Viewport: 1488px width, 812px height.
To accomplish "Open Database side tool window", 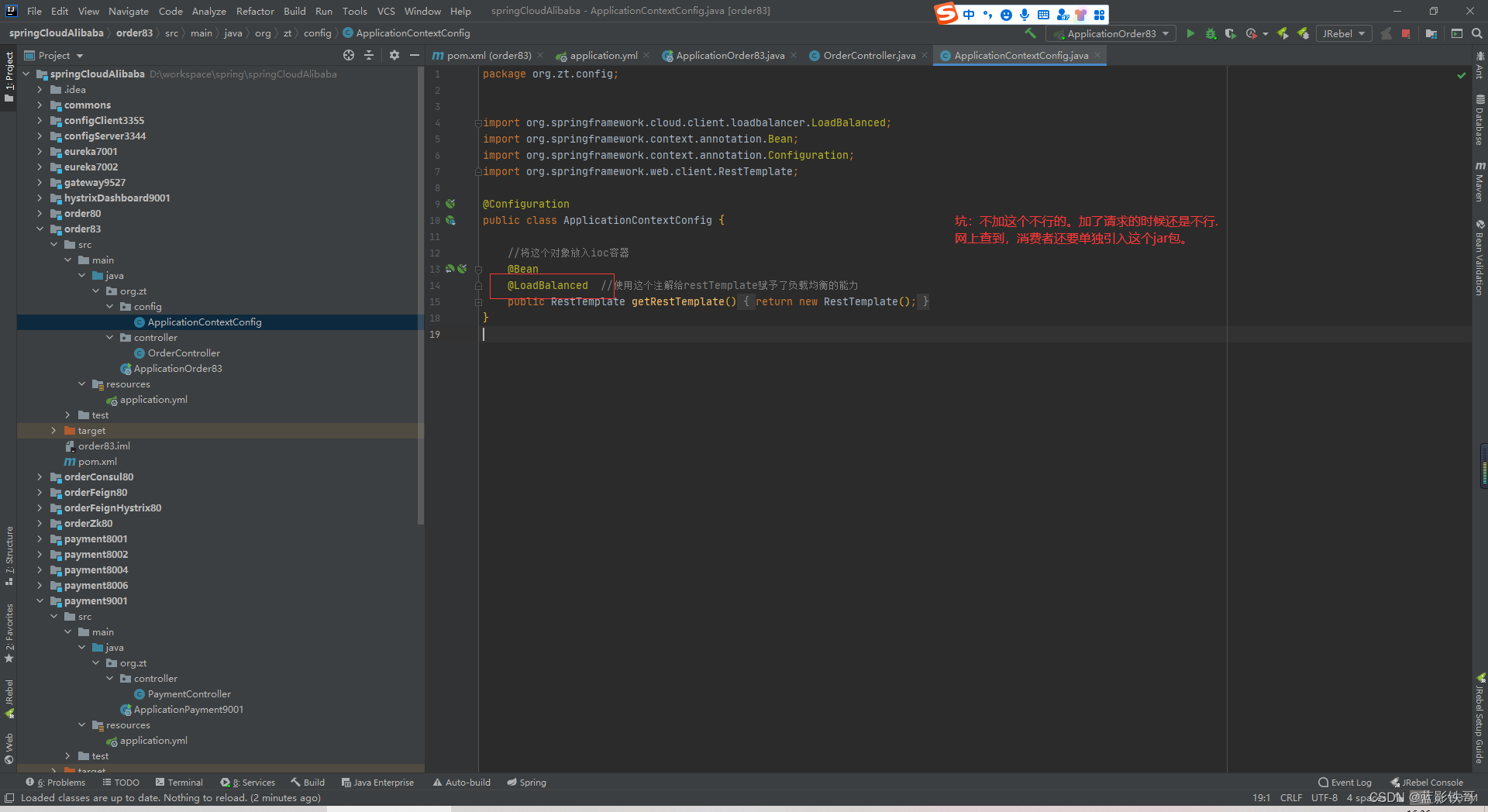I will coord(1479,121).
